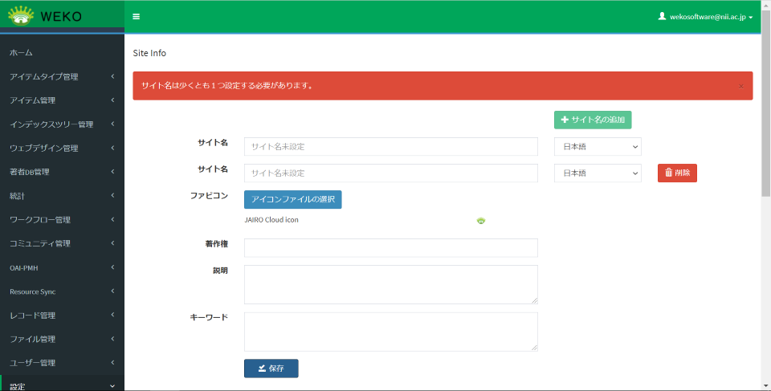Expand ファイル管理 sidebar menu

click(x=62, y=339)
